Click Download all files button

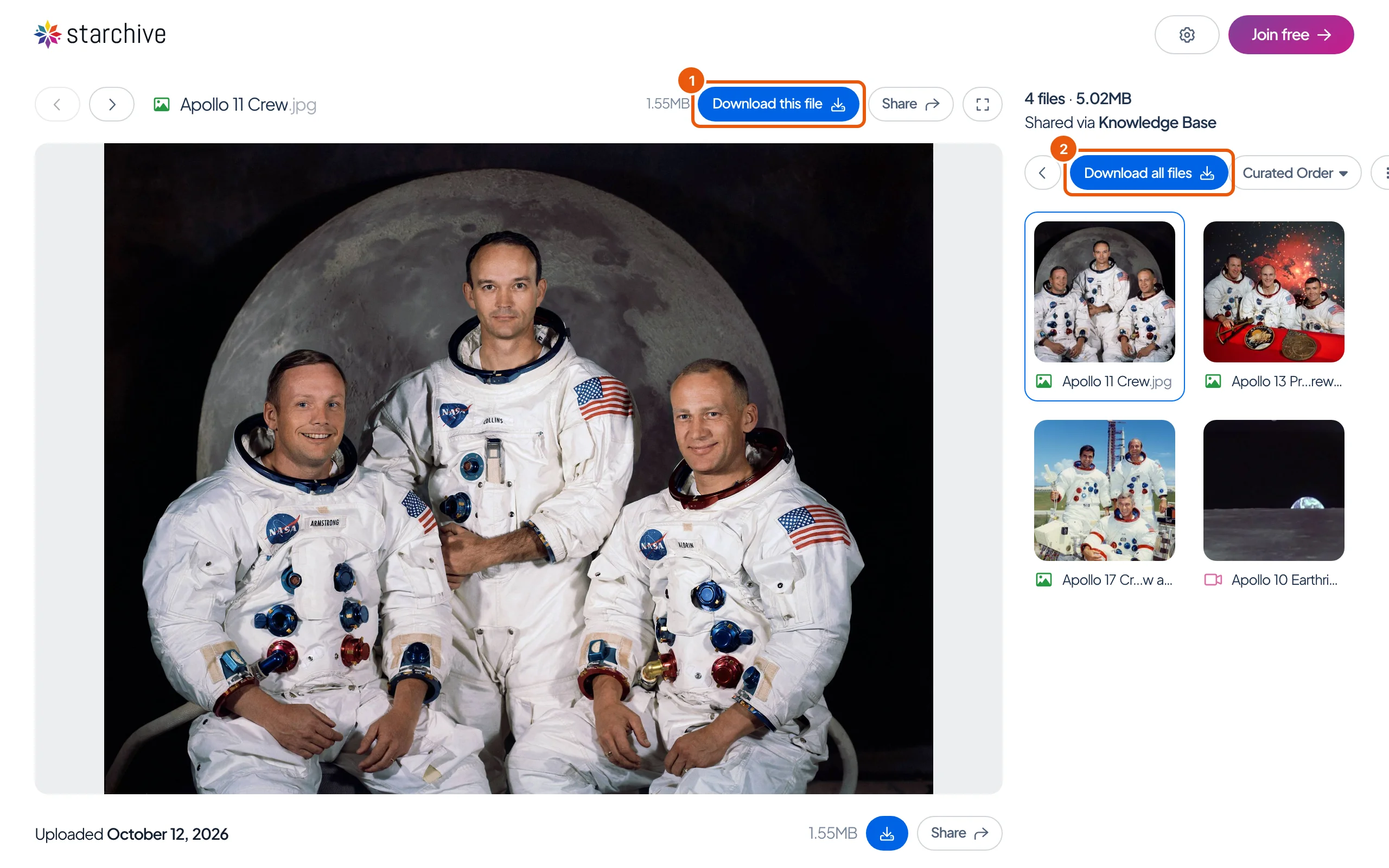pos(1149,173)
